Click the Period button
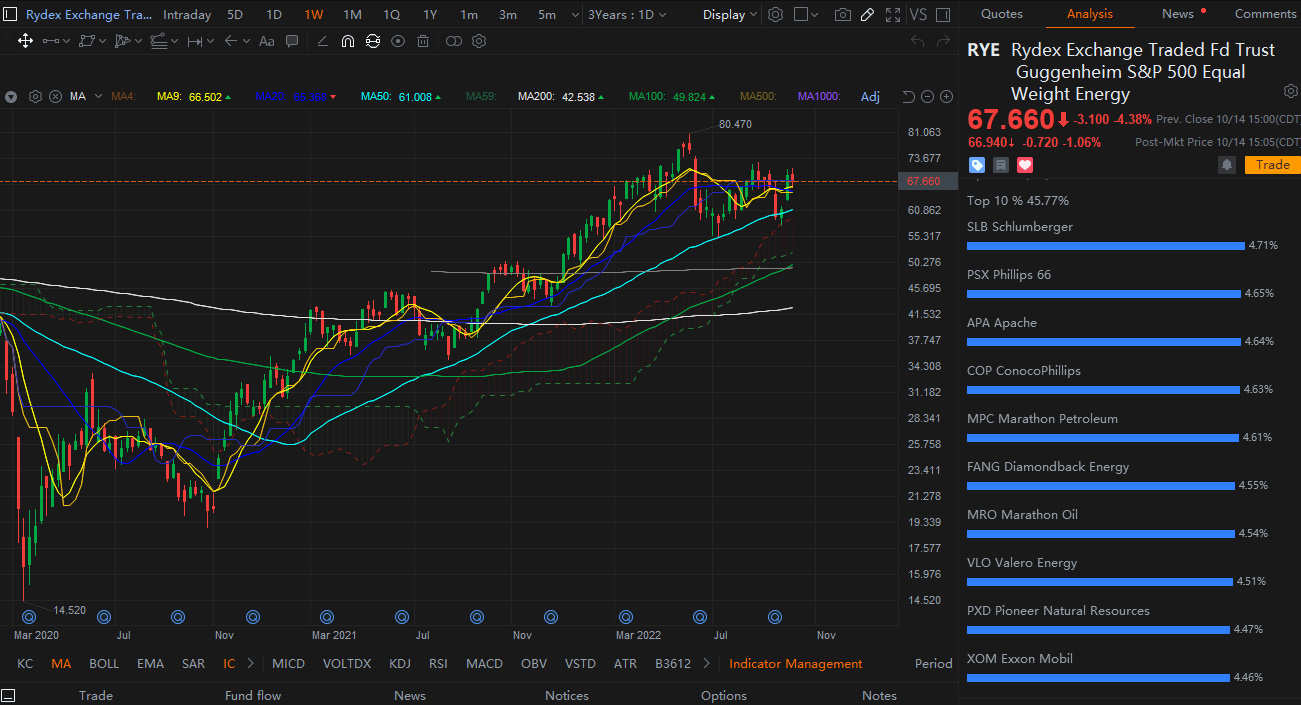Image resolution: width=1301 pixels, height=705 pixels. coord(934,664)
